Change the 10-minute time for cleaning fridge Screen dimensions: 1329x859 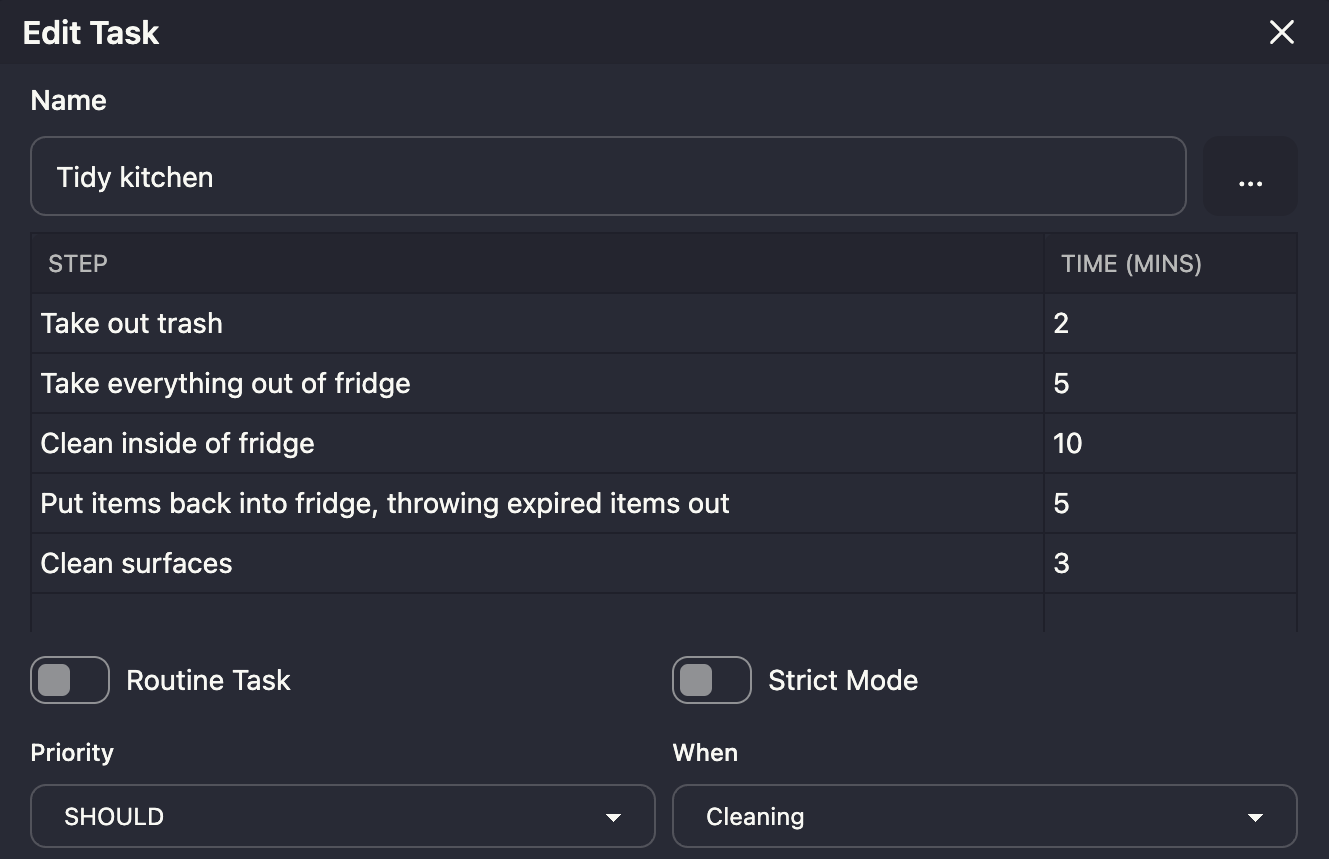tap(1170, 443)
